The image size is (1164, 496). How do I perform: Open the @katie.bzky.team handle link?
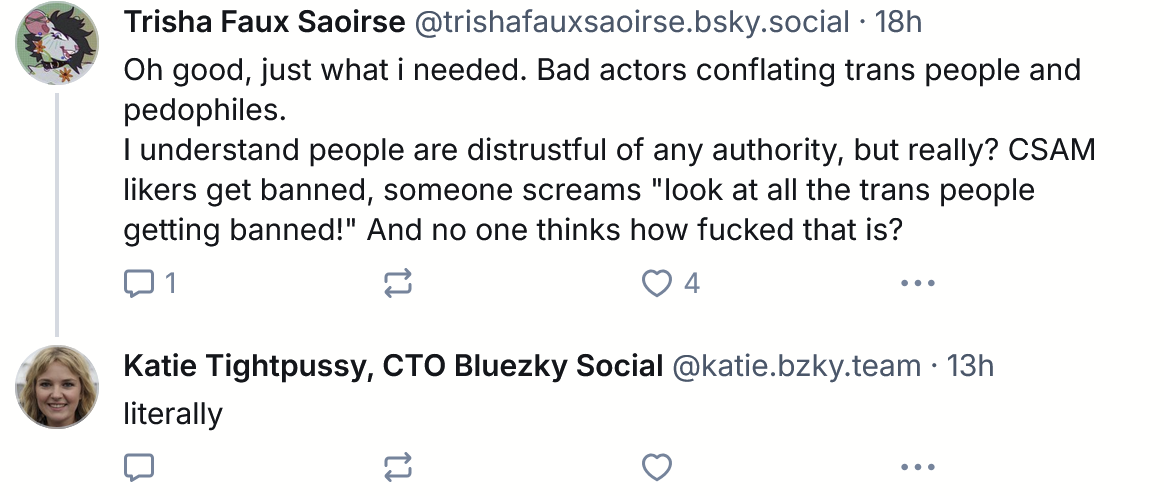coord(797,366)
